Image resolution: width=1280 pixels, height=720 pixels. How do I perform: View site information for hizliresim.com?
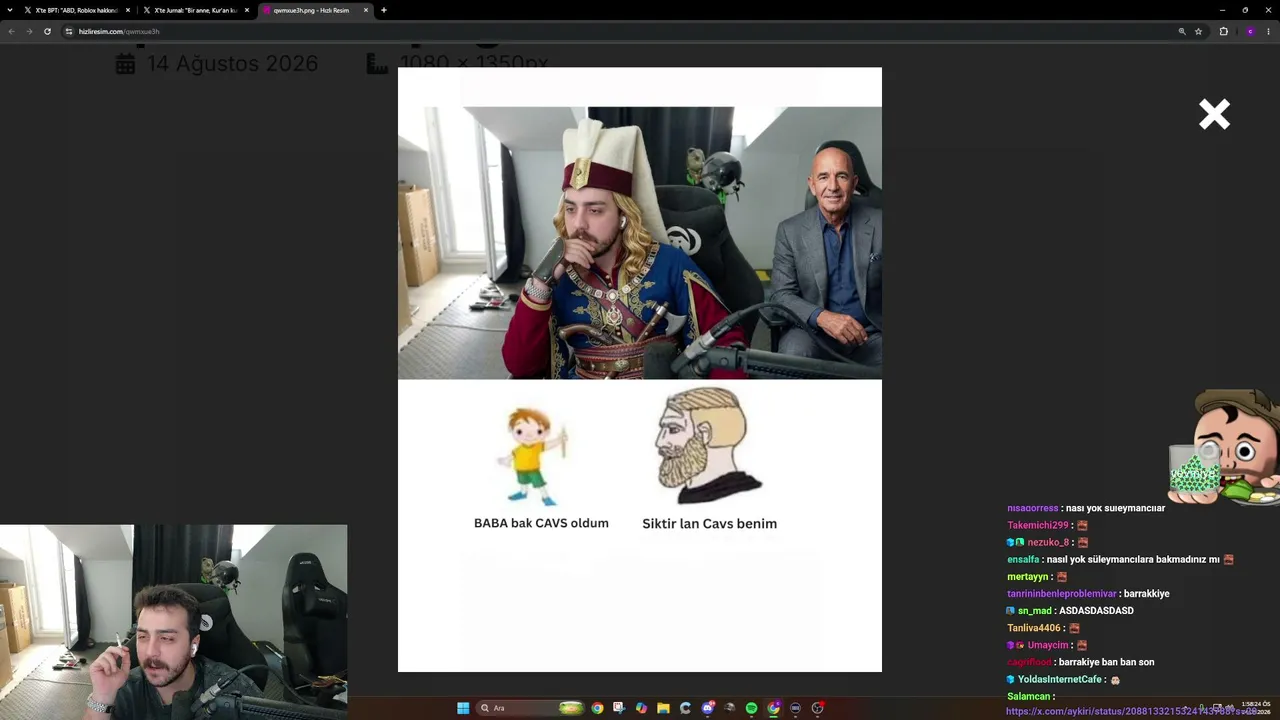click(69, 31)
